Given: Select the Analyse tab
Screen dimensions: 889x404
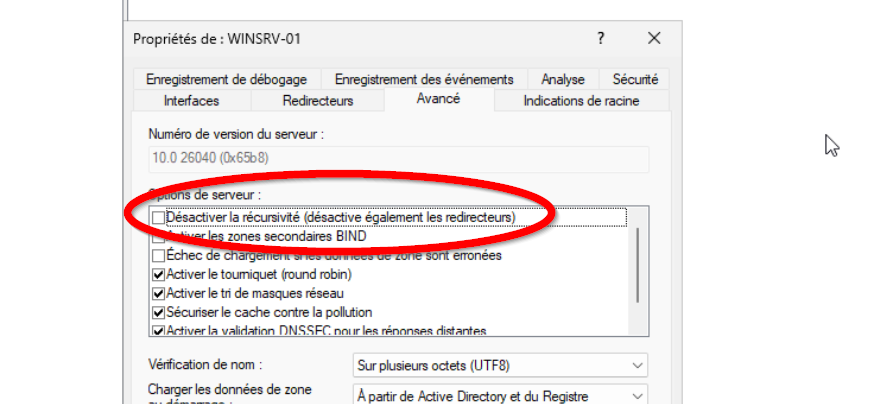Looking at the screenshot, I should tap(563, 79).
